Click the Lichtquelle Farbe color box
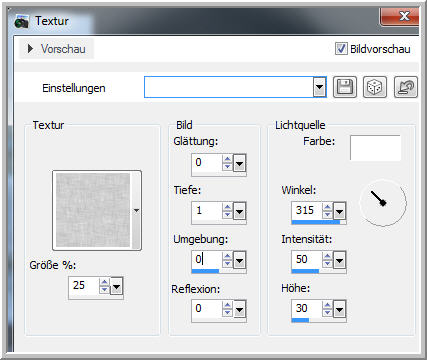Screen dimensions: 427x360 coord(375,148)
